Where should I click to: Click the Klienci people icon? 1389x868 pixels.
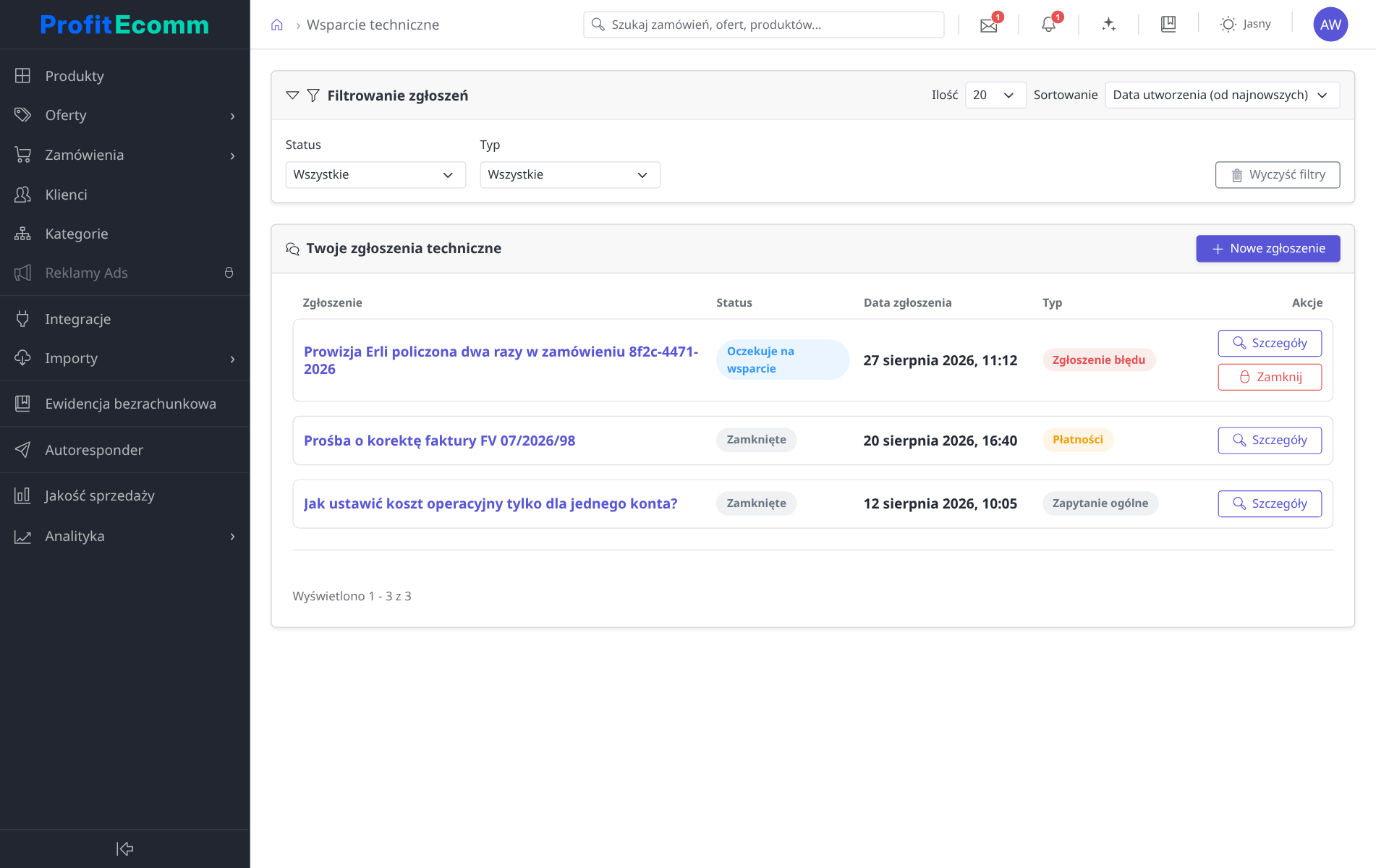[x=22, y=195]
